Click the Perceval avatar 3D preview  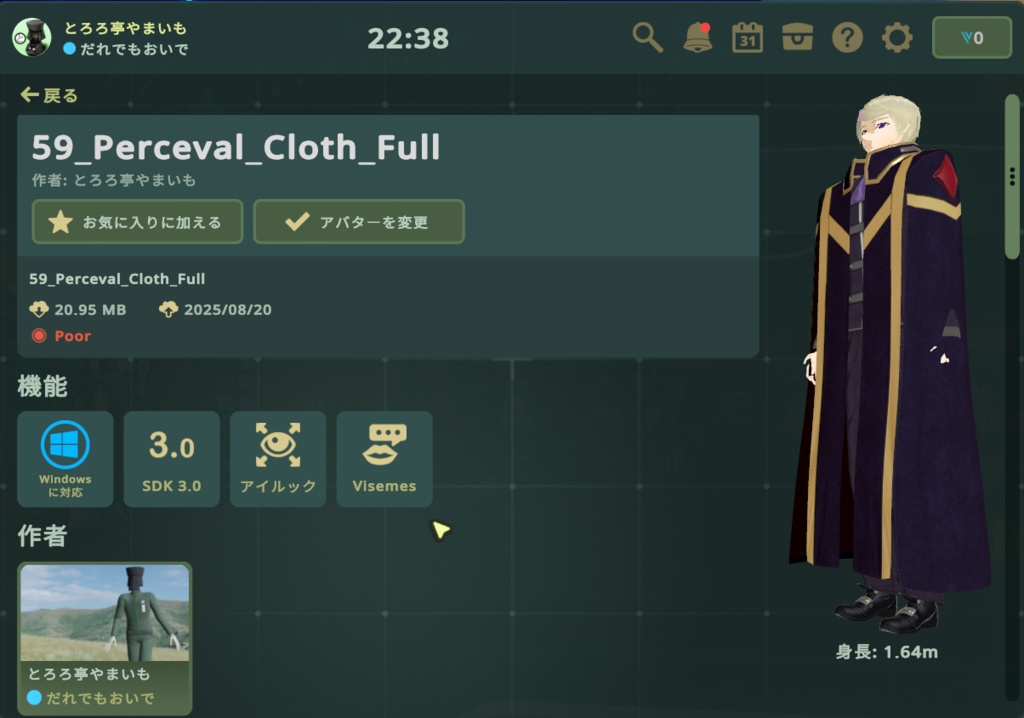tap(889, 366)
